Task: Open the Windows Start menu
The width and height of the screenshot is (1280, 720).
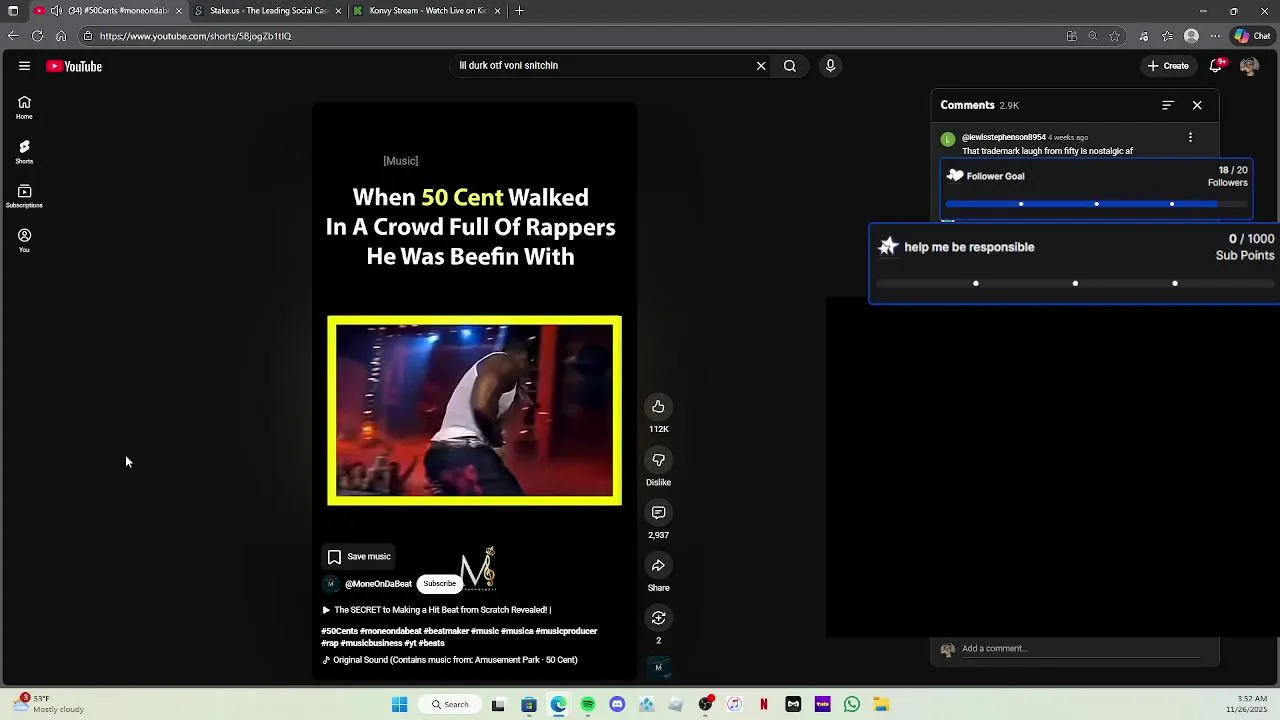Action: tap(399, 705)
